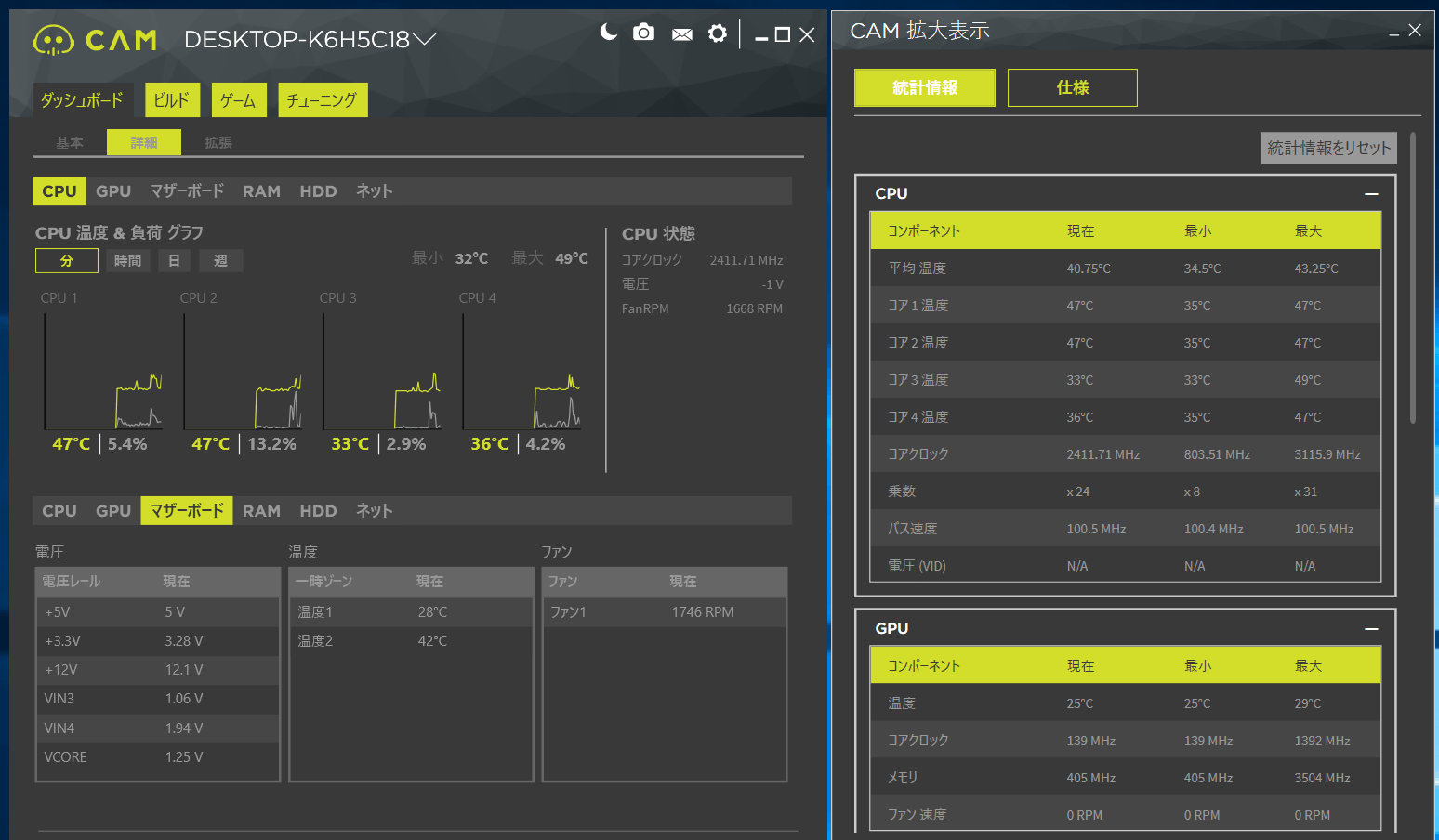
Task: Switch graph interval to 時間
Action: [128, 261]
